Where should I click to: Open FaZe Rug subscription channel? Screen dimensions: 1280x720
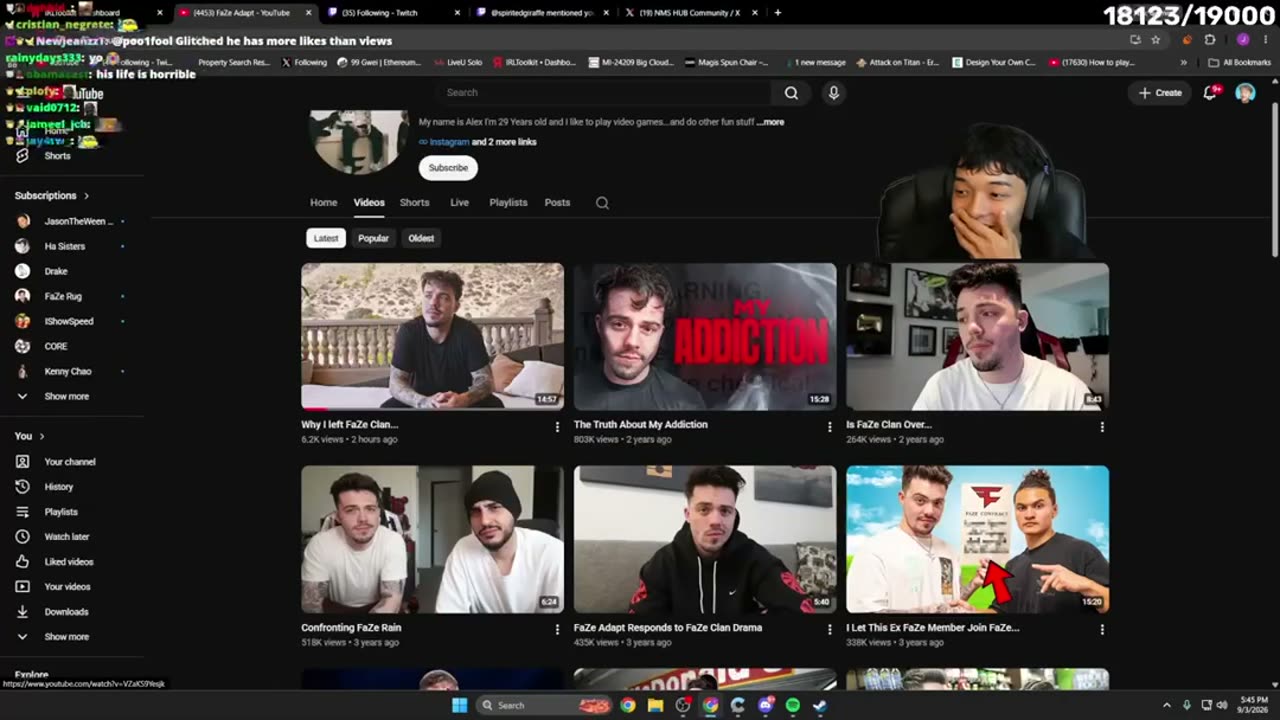(x=63, y=296)
